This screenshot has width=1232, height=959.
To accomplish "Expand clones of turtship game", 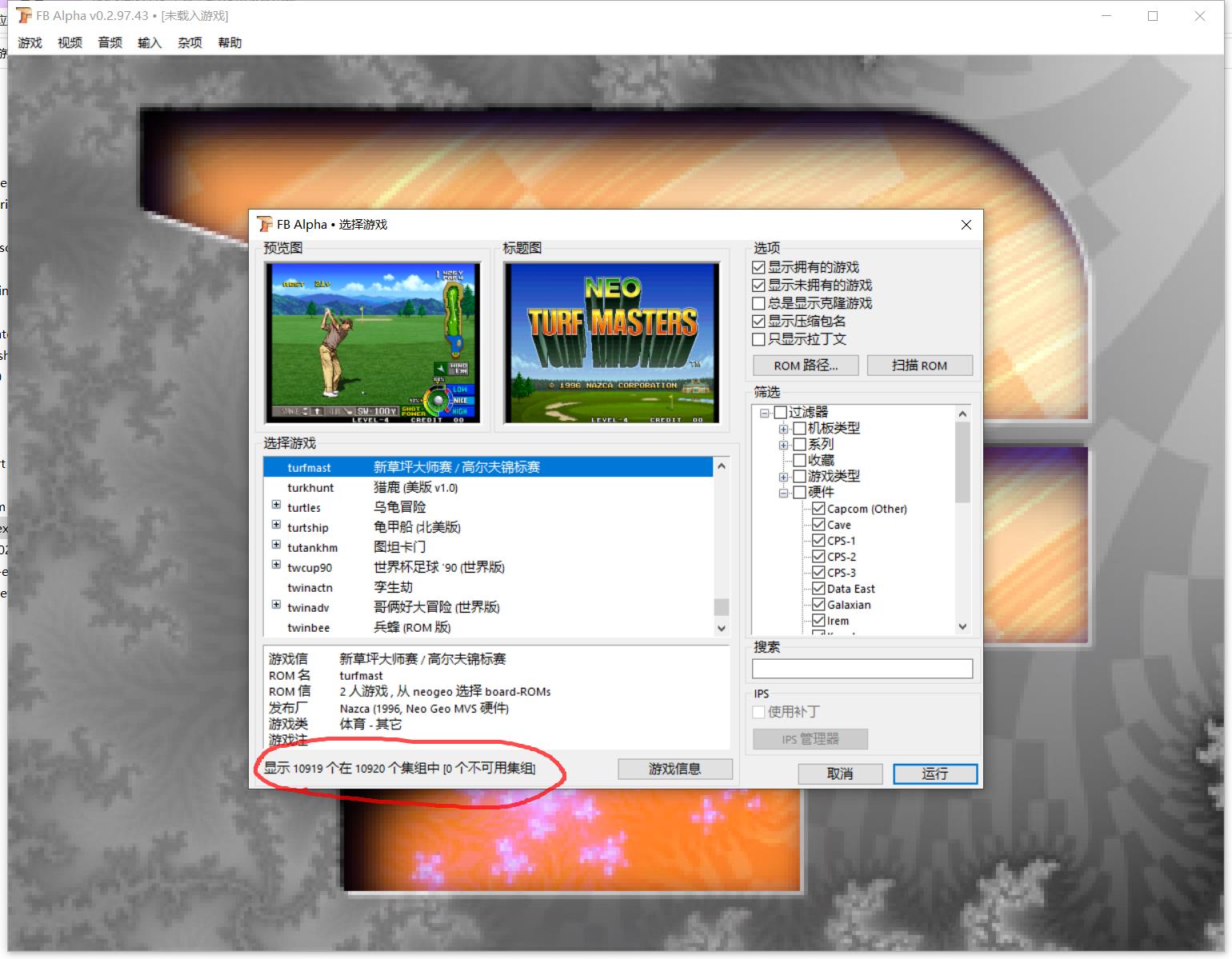I will tap(276, 525).
